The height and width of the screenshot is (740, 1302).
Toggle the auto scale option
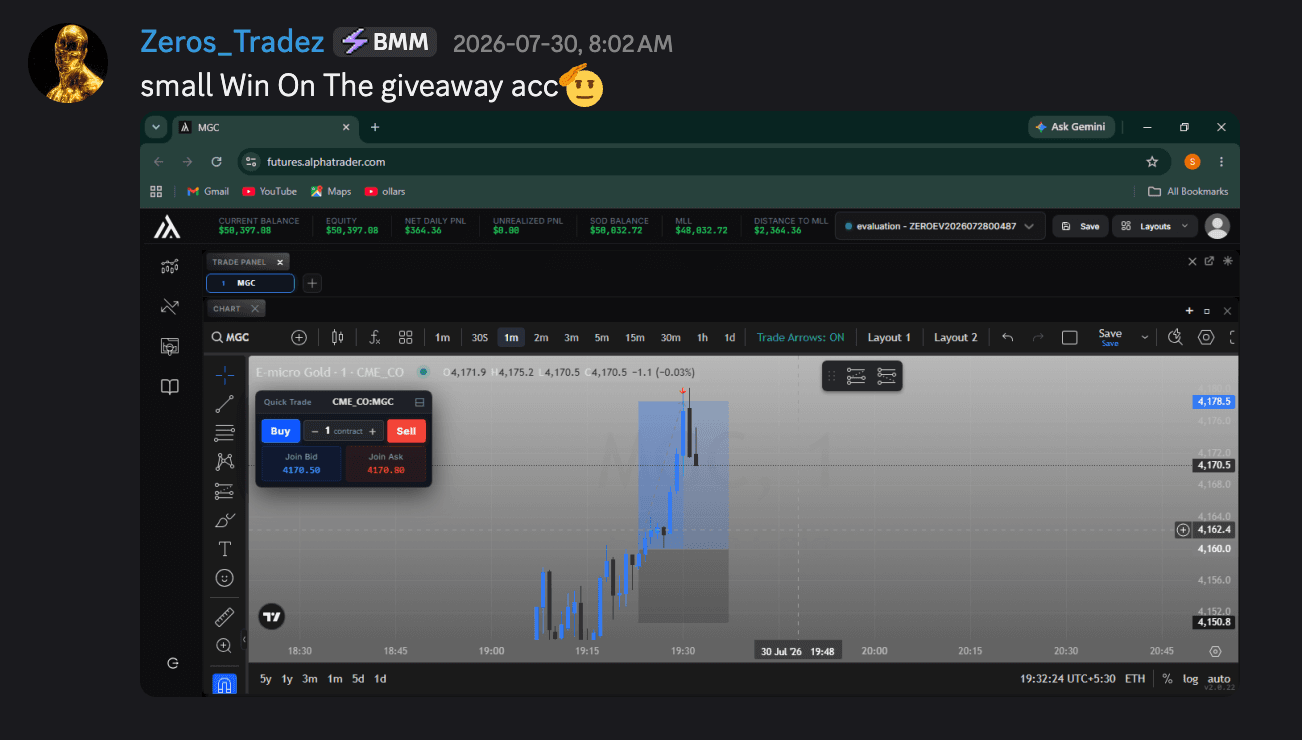(x=1218, y=679)
